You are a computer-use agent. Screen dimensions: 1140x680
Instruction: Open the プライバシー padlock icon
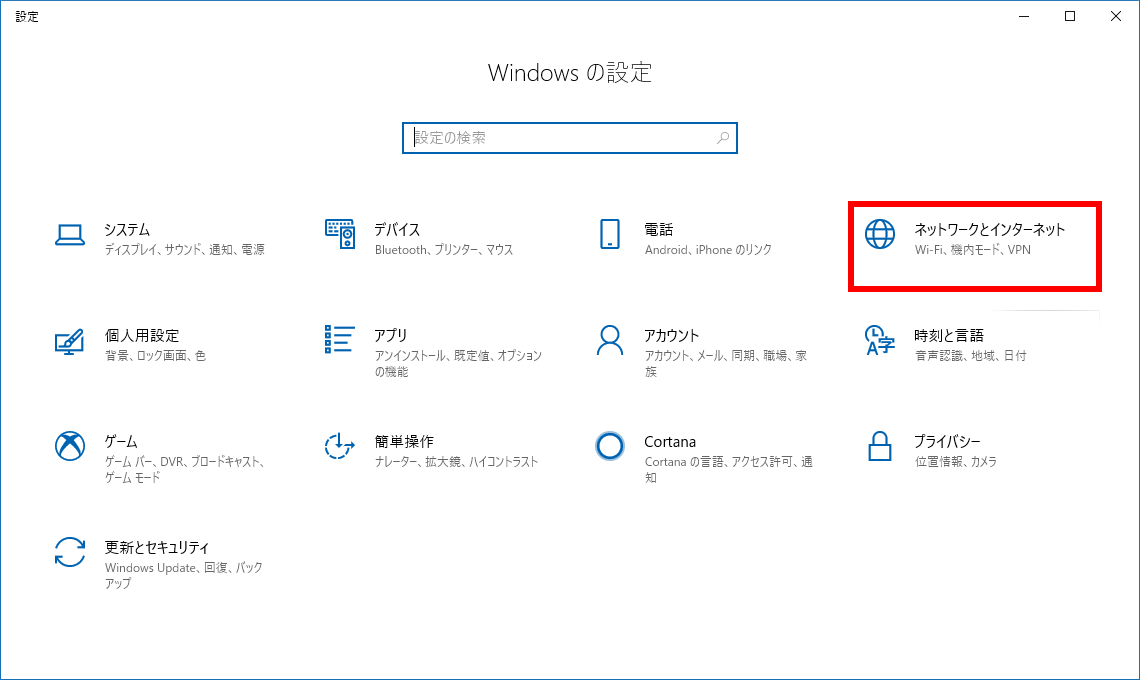point(880,446)
